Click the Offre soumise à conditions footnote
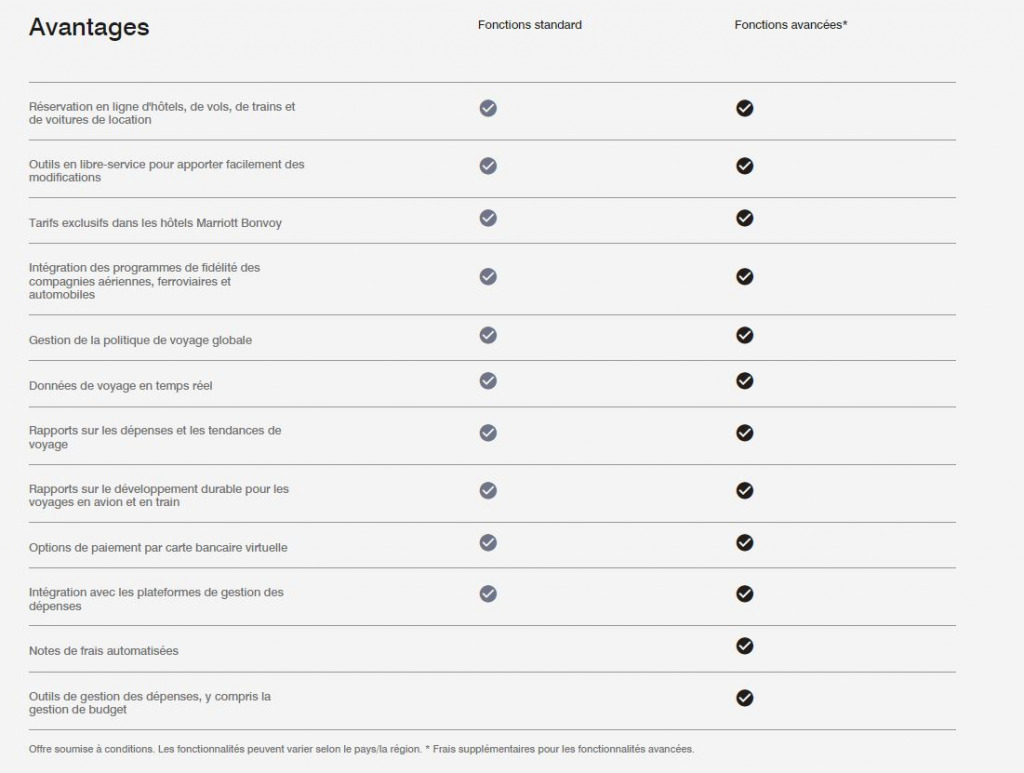This screenshot has width=1024, height=773. pos(361,749)
